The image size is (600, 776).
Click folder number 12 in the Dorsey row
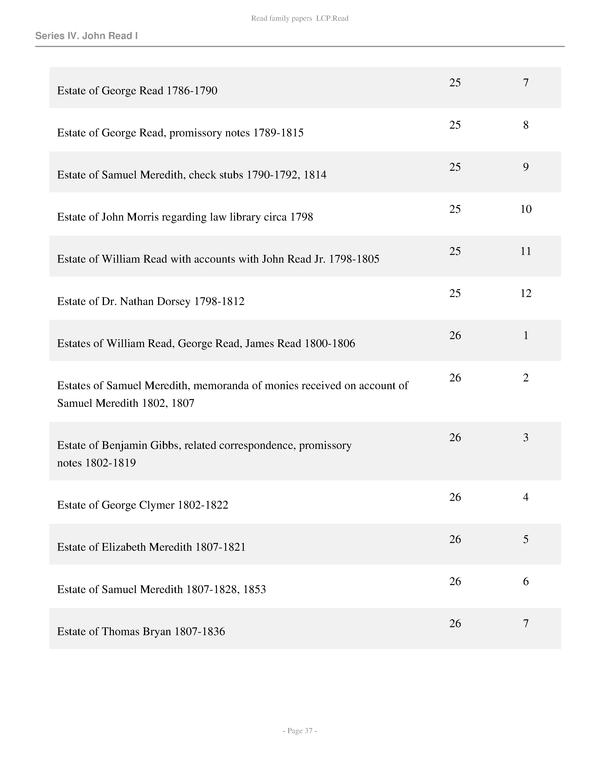click(525, 293)
